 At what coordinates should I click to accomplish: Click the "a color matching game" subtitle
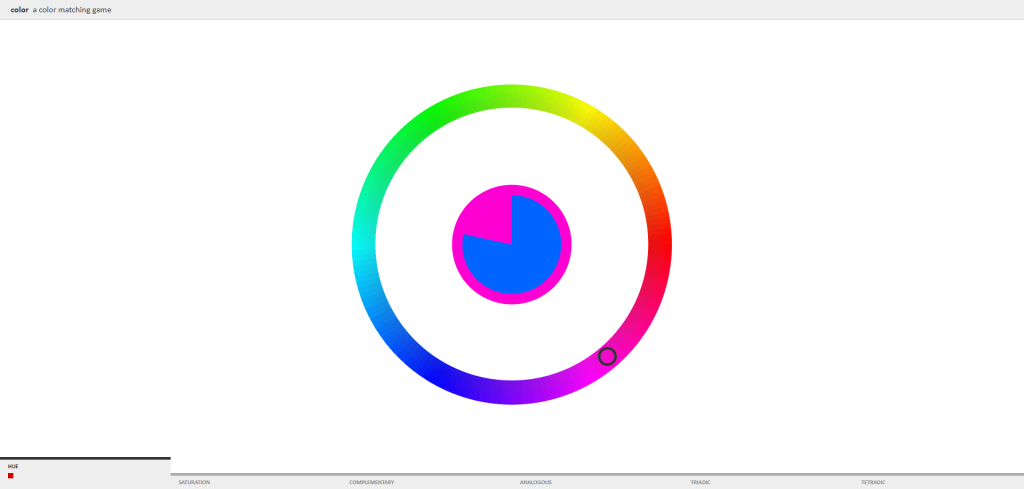pos(72,9)
